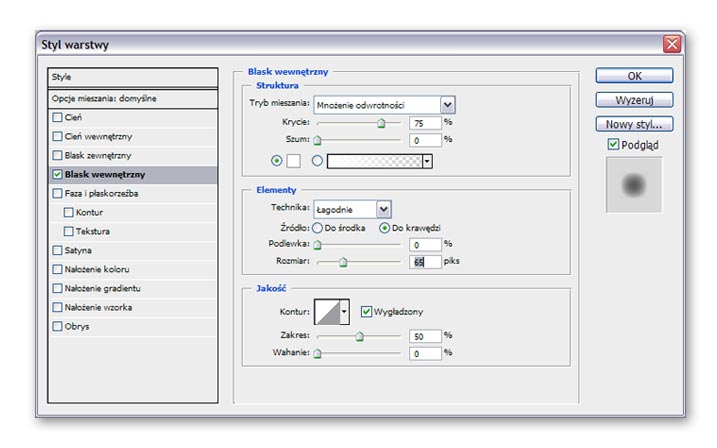Tick the Kontur sub-option checkbox
The height and width of the screenshot is (448, 717).
tap(69, 212)
